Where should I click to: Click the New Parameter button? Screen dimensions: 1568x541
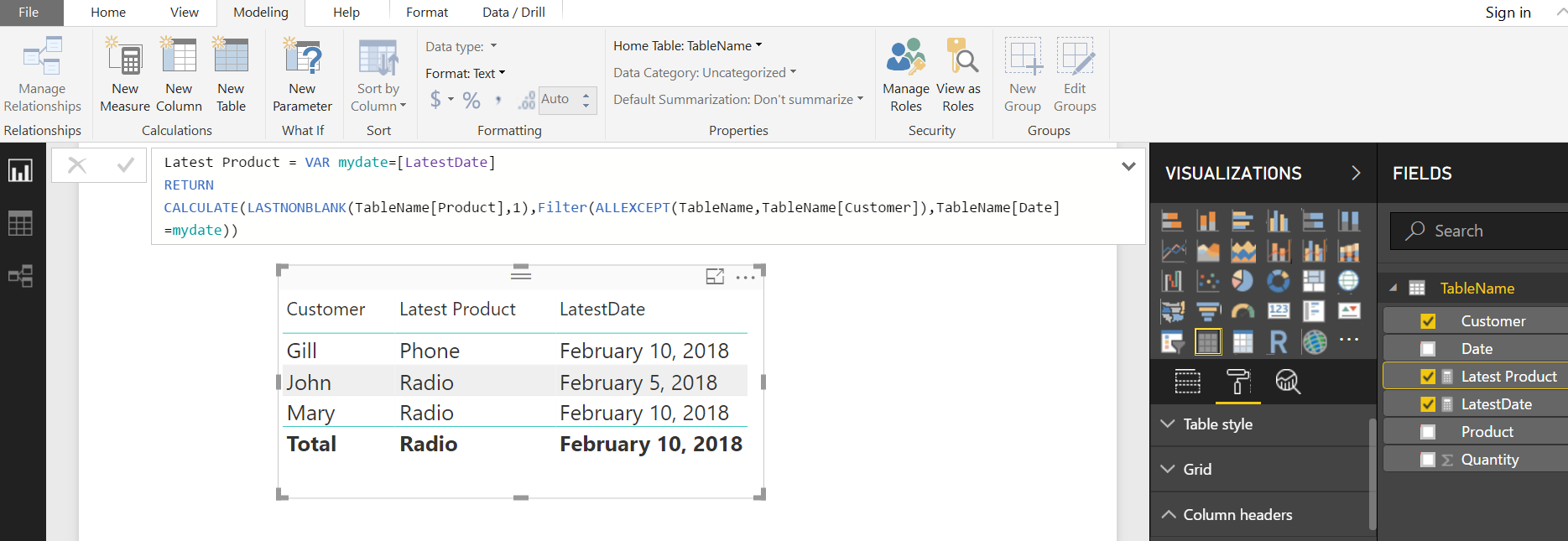(x=302, y=74)
